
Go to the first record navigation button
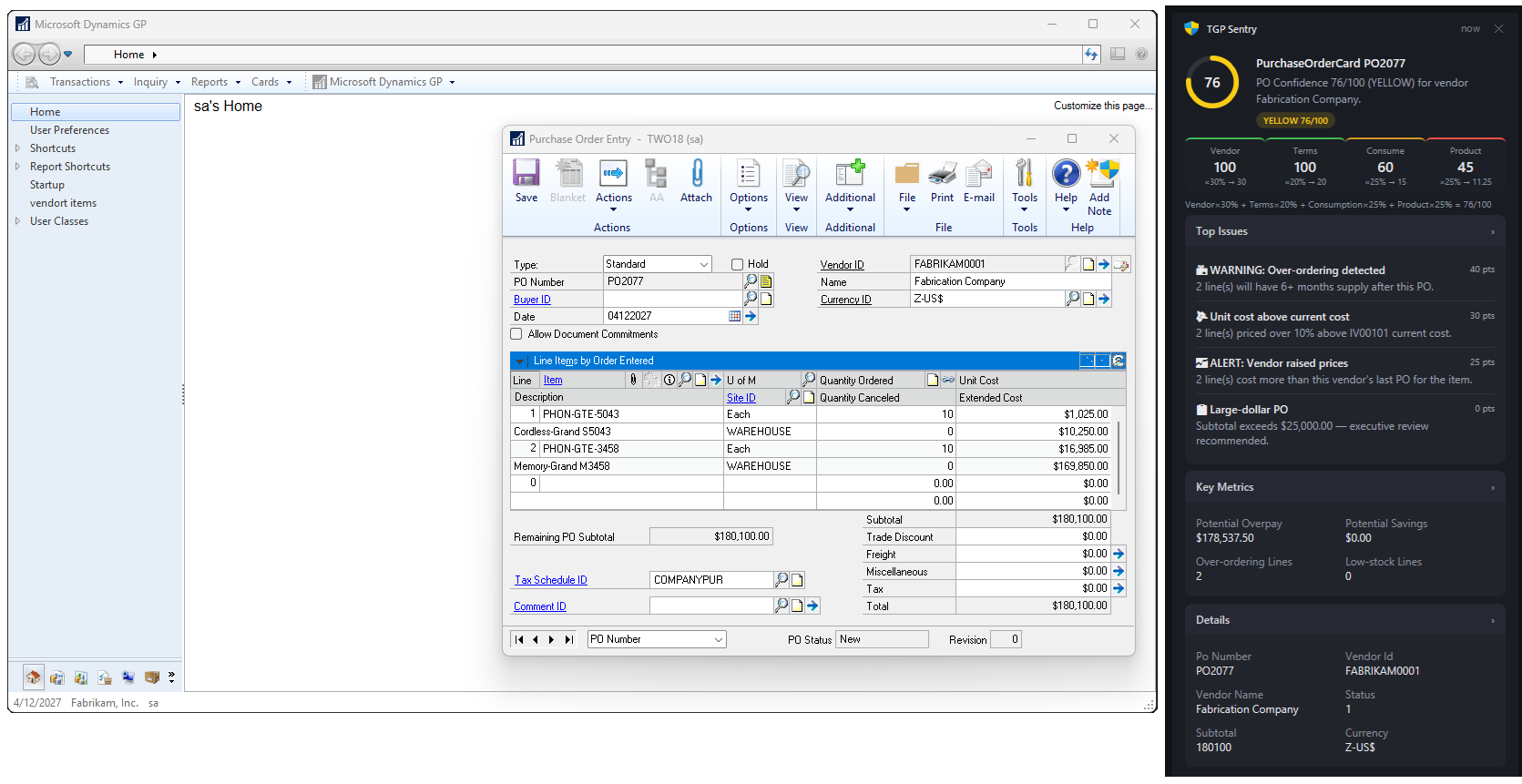point(519,639)
